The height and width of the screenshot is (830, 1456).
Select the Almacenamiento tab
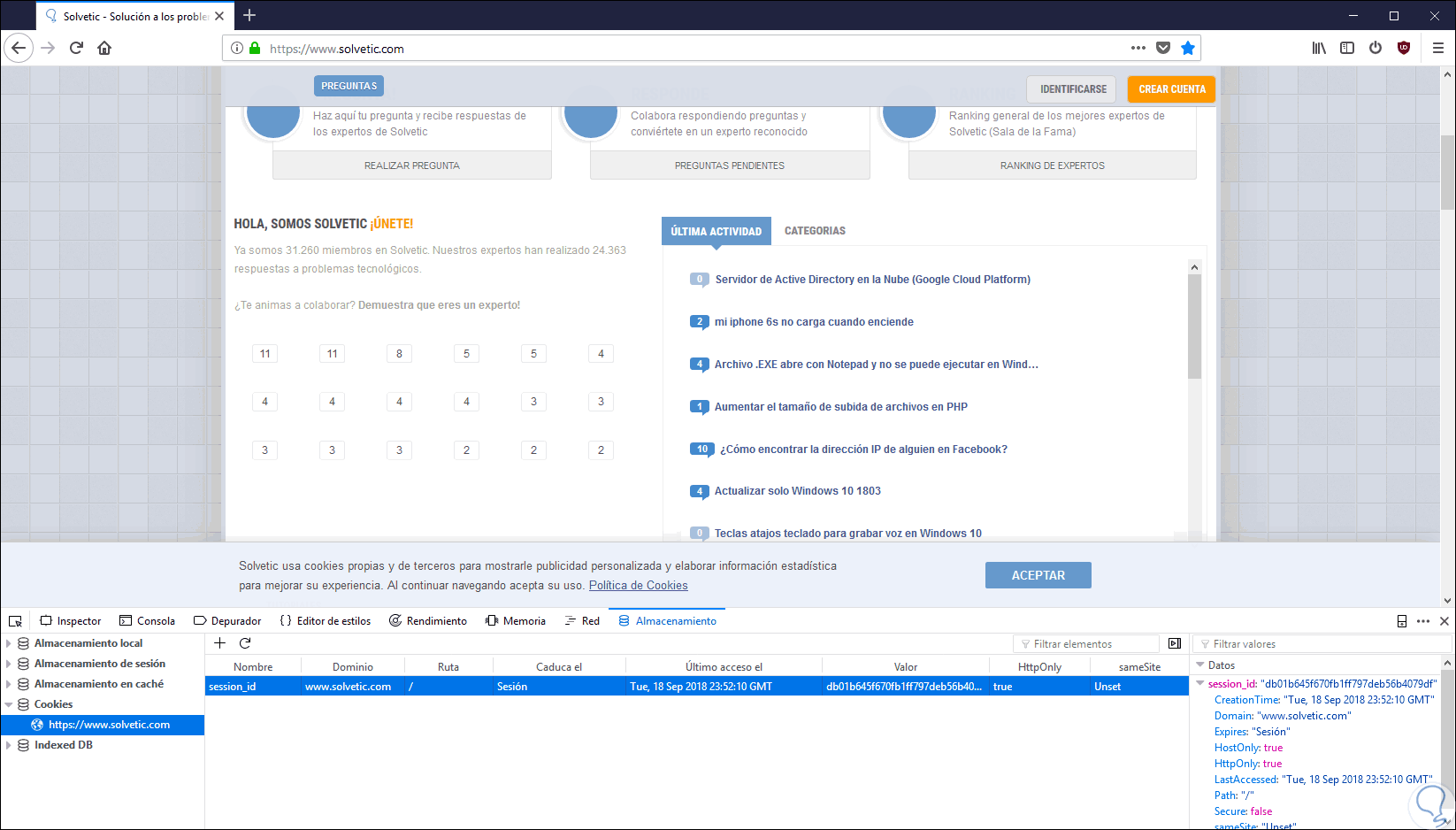coord(667,621)
